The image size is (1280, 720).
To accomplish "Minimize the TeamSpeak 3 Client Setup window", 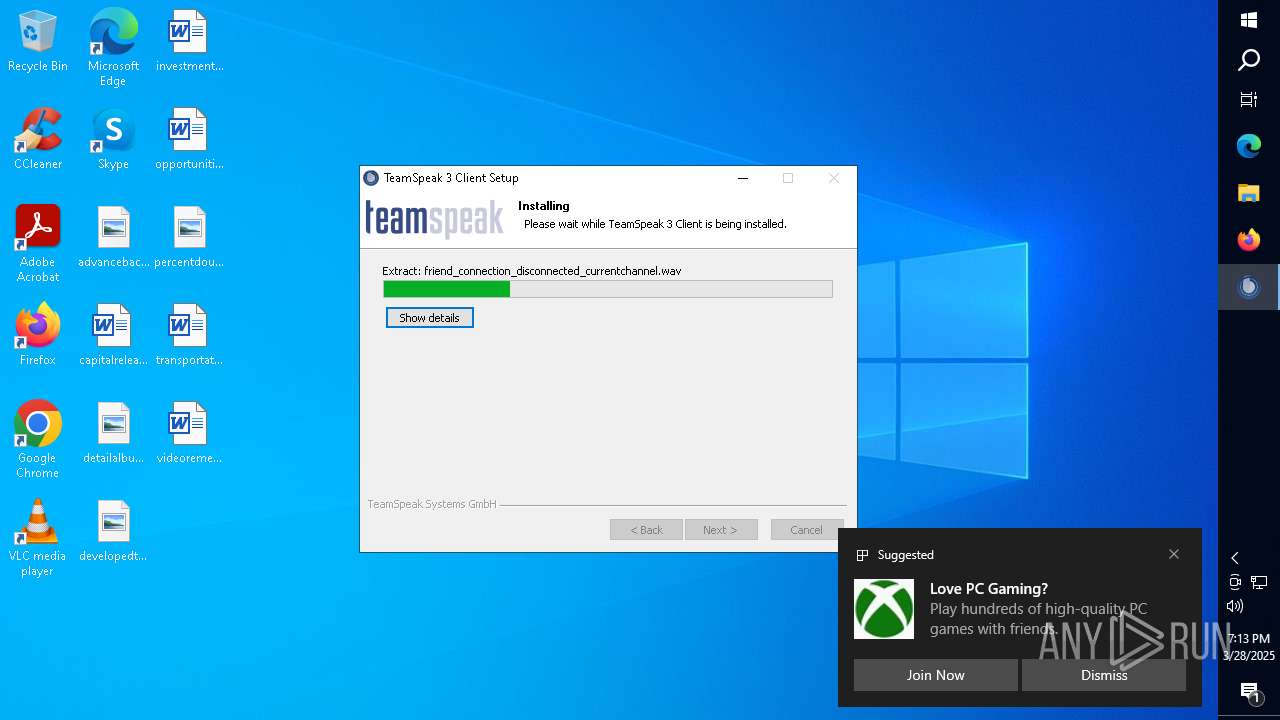I will click(x=743, y=178).
